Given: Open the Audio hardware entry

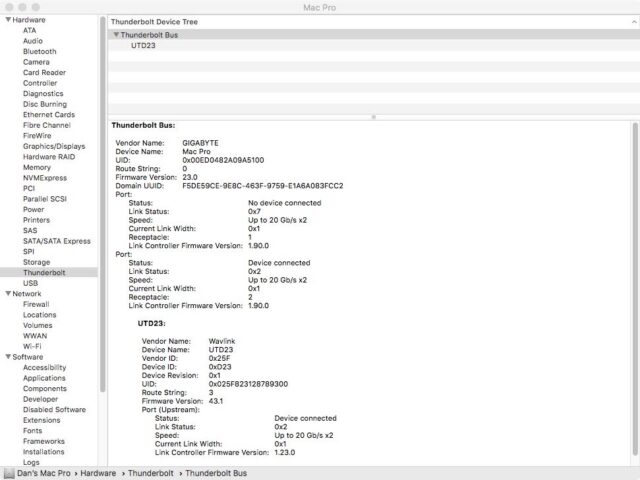Looking at the screenshot, I should coord(33,41).
